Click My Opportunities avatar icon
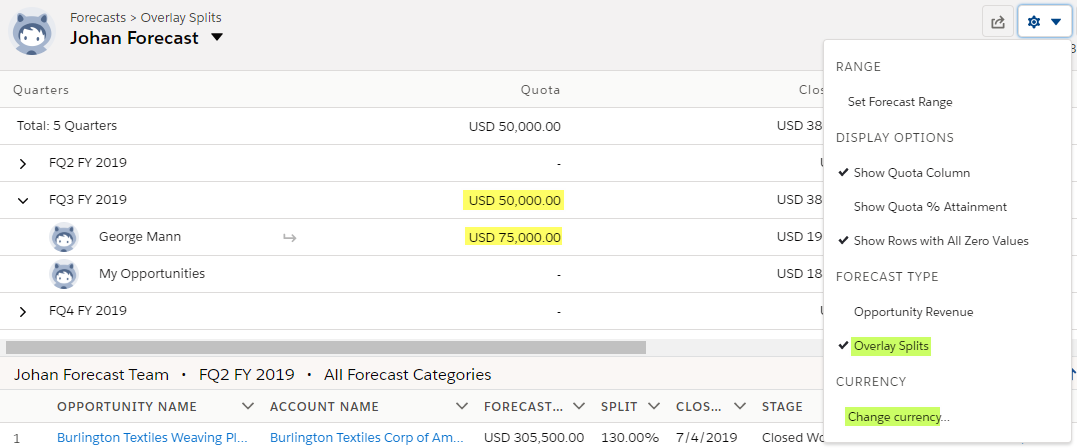Image resolution: width=1077 pixels, height=448 pixels. tap(65, 274)
